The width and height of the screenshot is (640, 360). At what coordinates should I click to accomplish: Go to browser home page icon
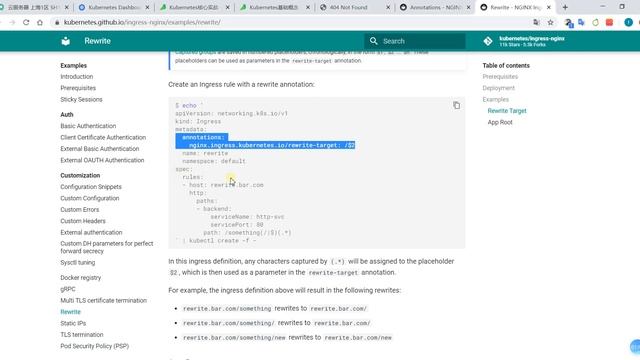[x=40, y=22]
